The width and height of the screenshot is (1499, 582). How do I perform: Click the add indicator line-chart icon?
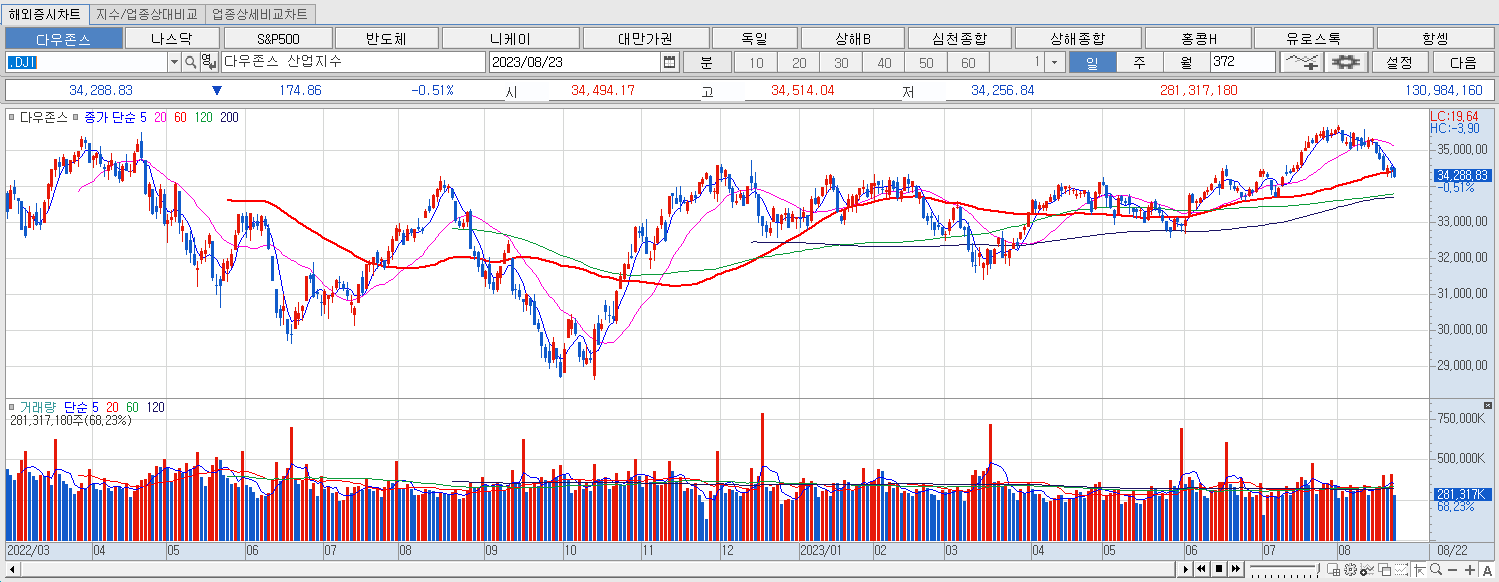coord(1301,62)
